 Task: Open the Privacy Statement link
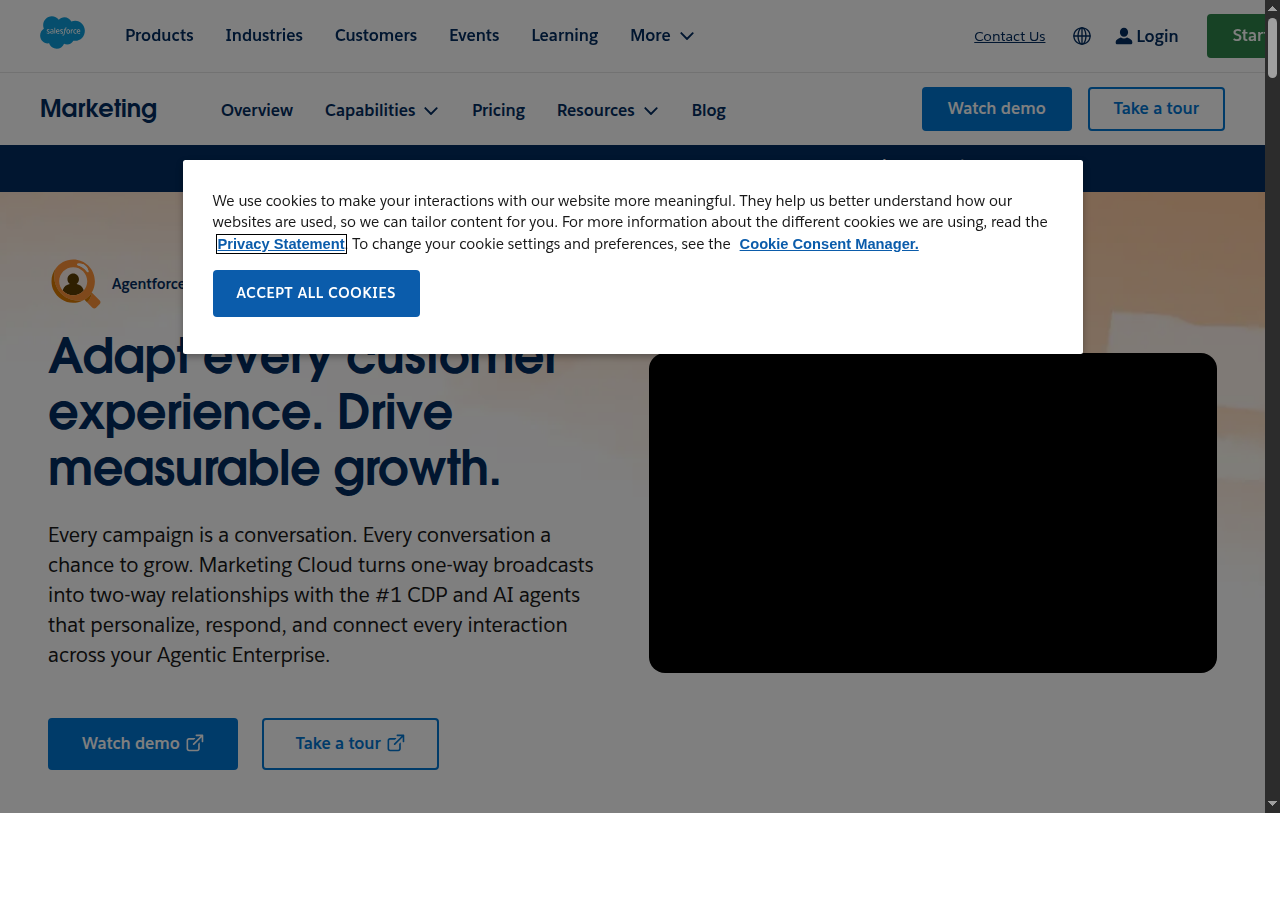point(281,244)
